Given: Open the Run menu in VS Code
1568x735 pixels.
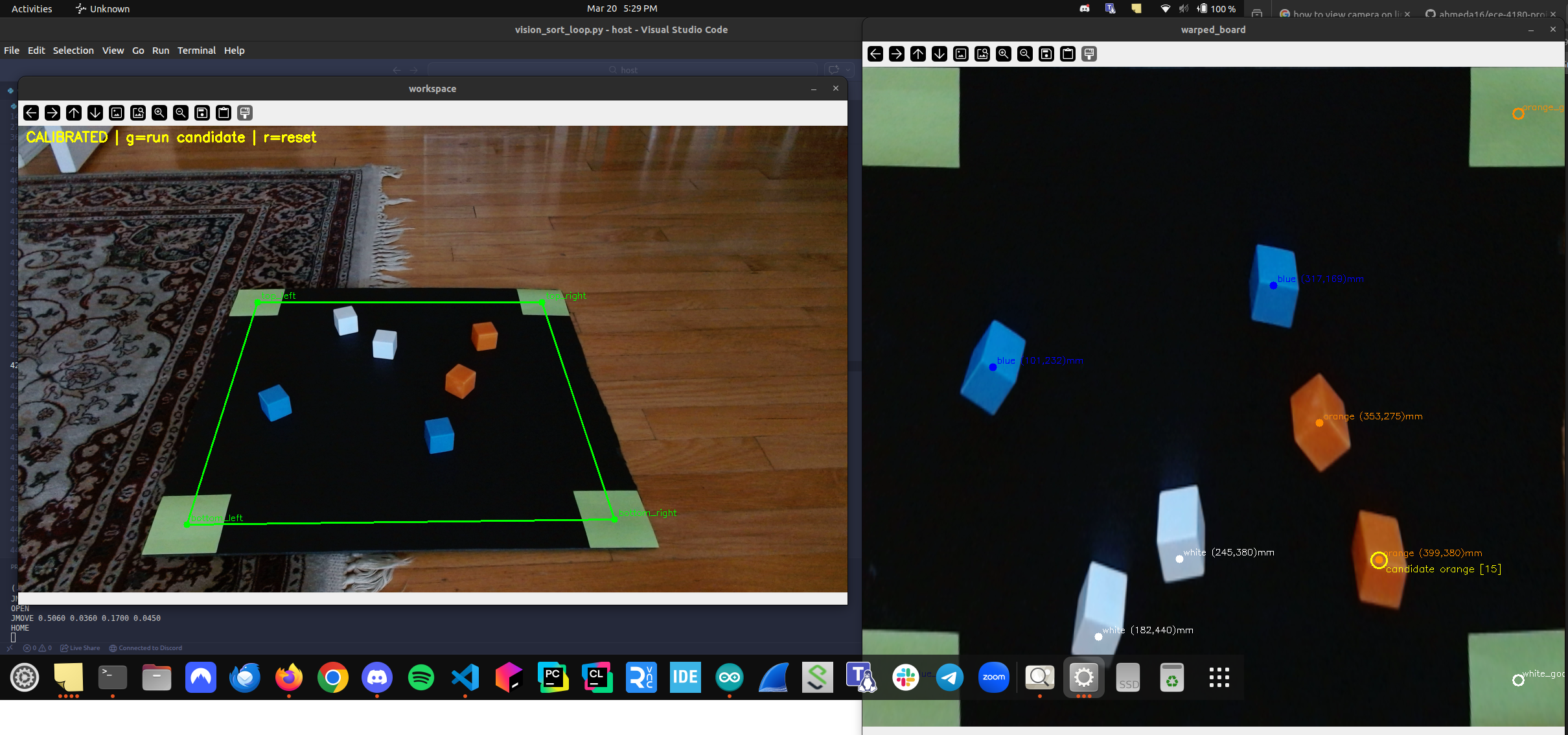Looking at the screenshot, I should click(x=161, y=51).
